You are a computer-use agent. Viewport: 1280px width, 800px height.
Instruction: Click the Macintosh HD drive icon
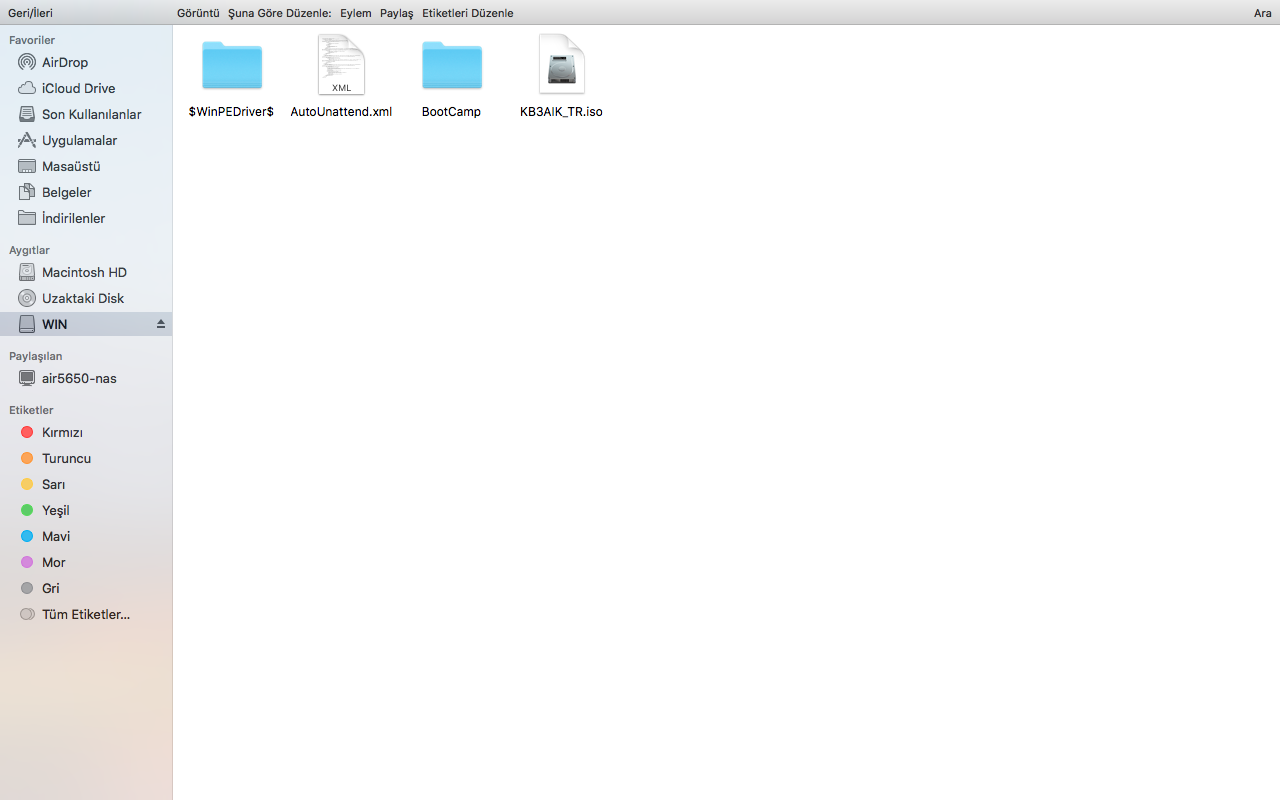(27, 272)
